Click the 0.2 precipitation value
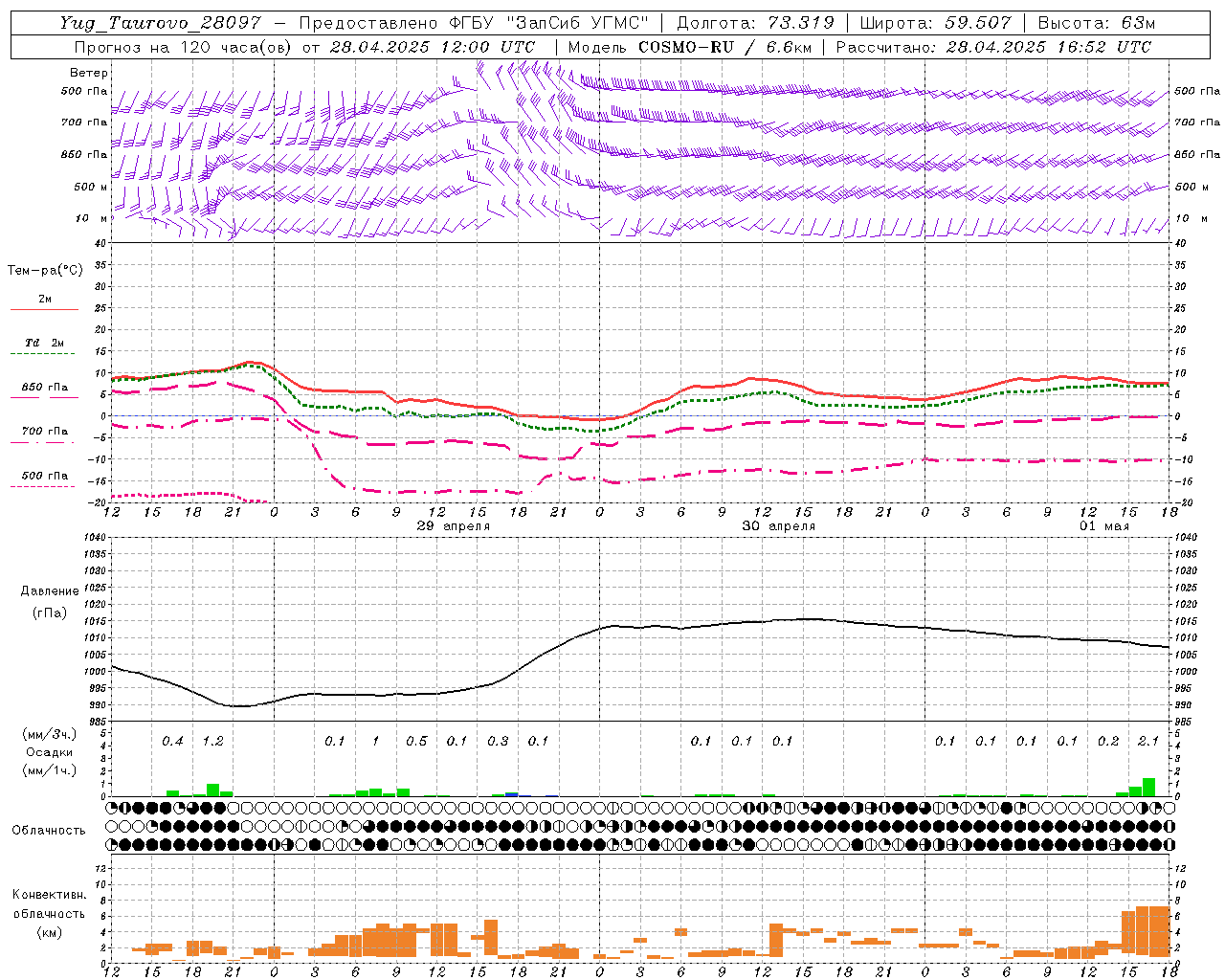 pos(1108,742)
